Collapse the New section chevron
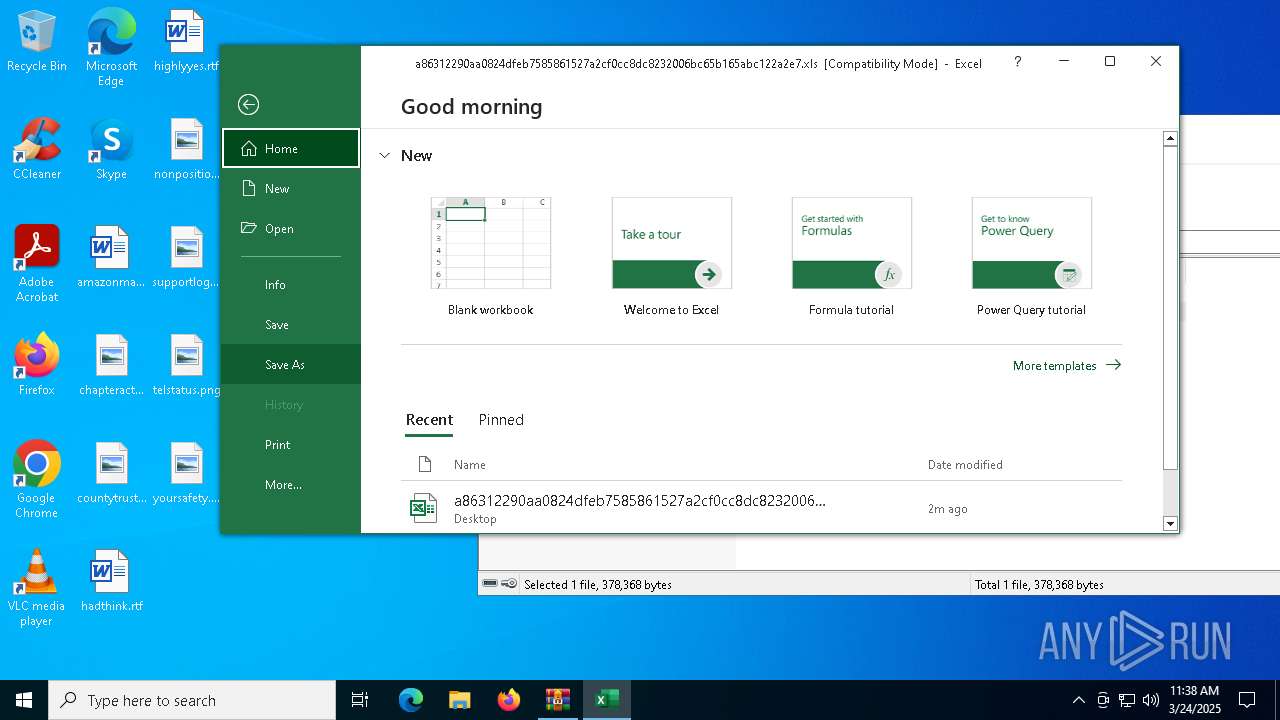 (385, 156)
